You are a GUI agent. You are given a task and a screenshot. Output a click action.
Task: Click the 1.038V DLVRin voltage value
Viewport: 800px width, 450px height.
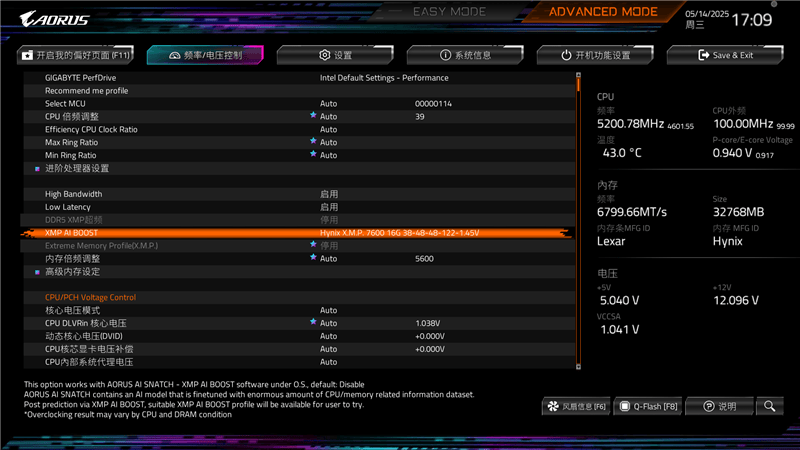tap(428, 323)
